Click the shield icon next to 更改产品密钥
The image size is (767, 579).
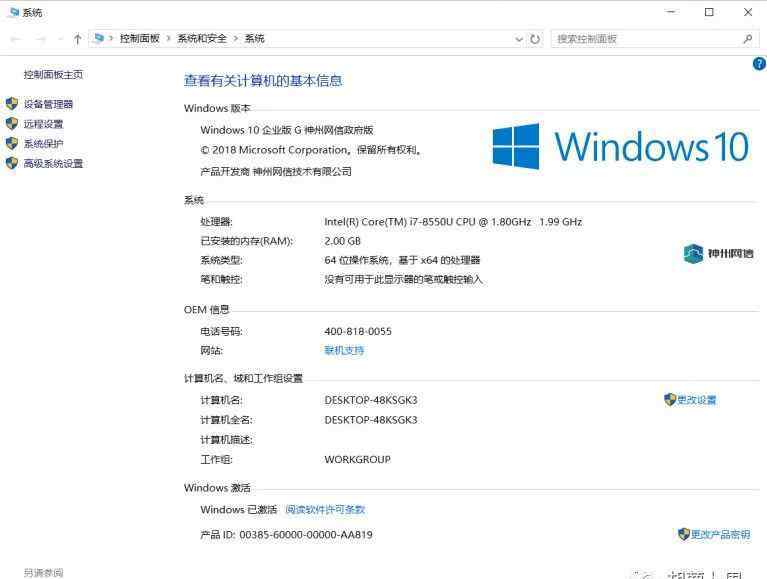(683, 534)
